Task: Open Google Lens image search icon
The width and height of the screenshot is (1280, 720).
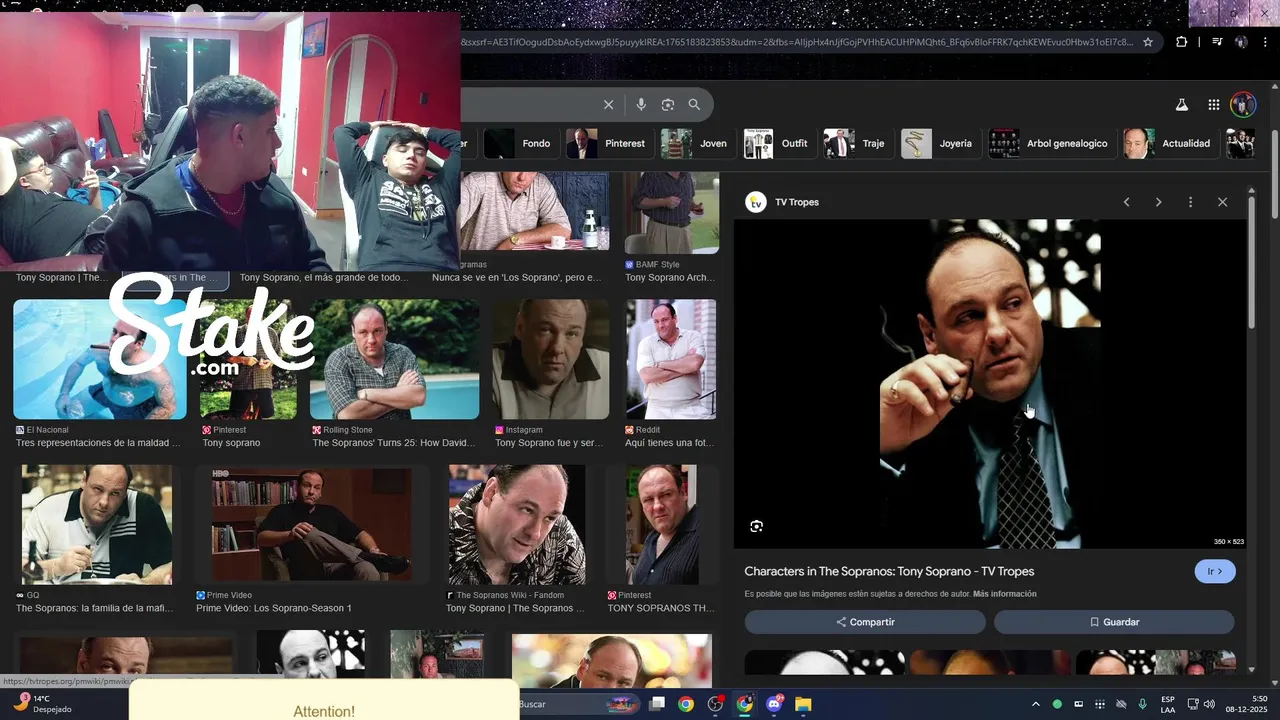Action: pyautogui.click(x=668, y=104)
